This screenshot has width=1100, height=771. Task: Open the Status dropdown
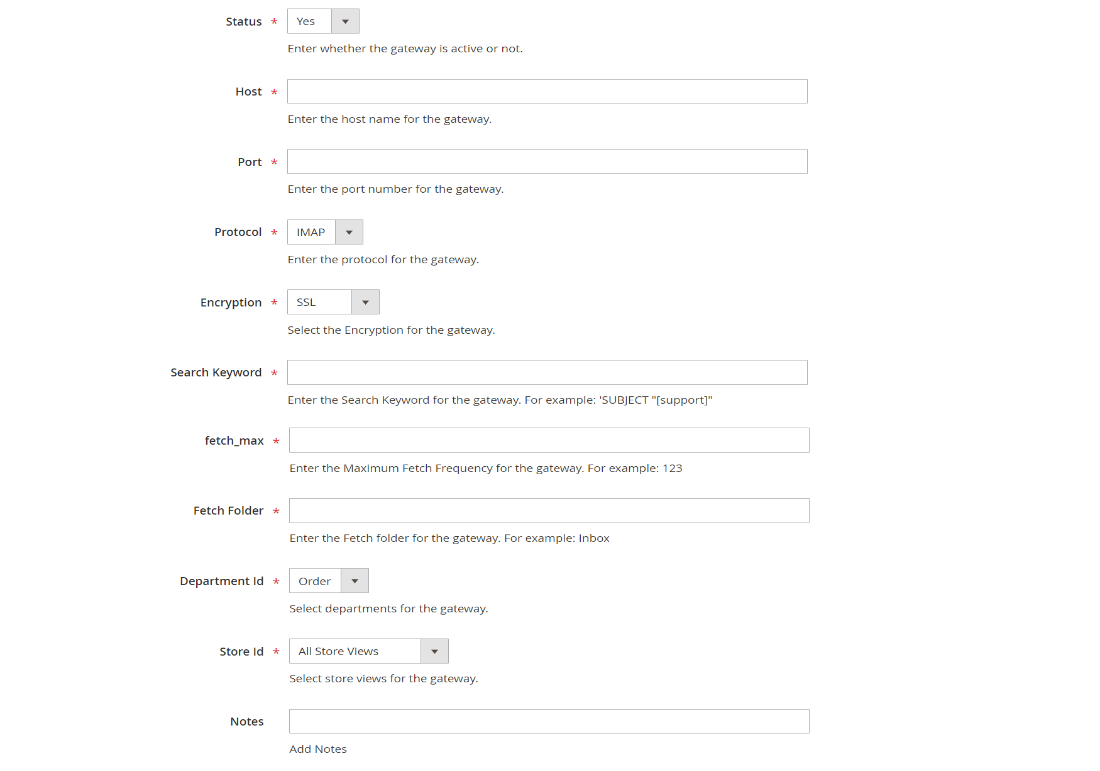[323, 21]
